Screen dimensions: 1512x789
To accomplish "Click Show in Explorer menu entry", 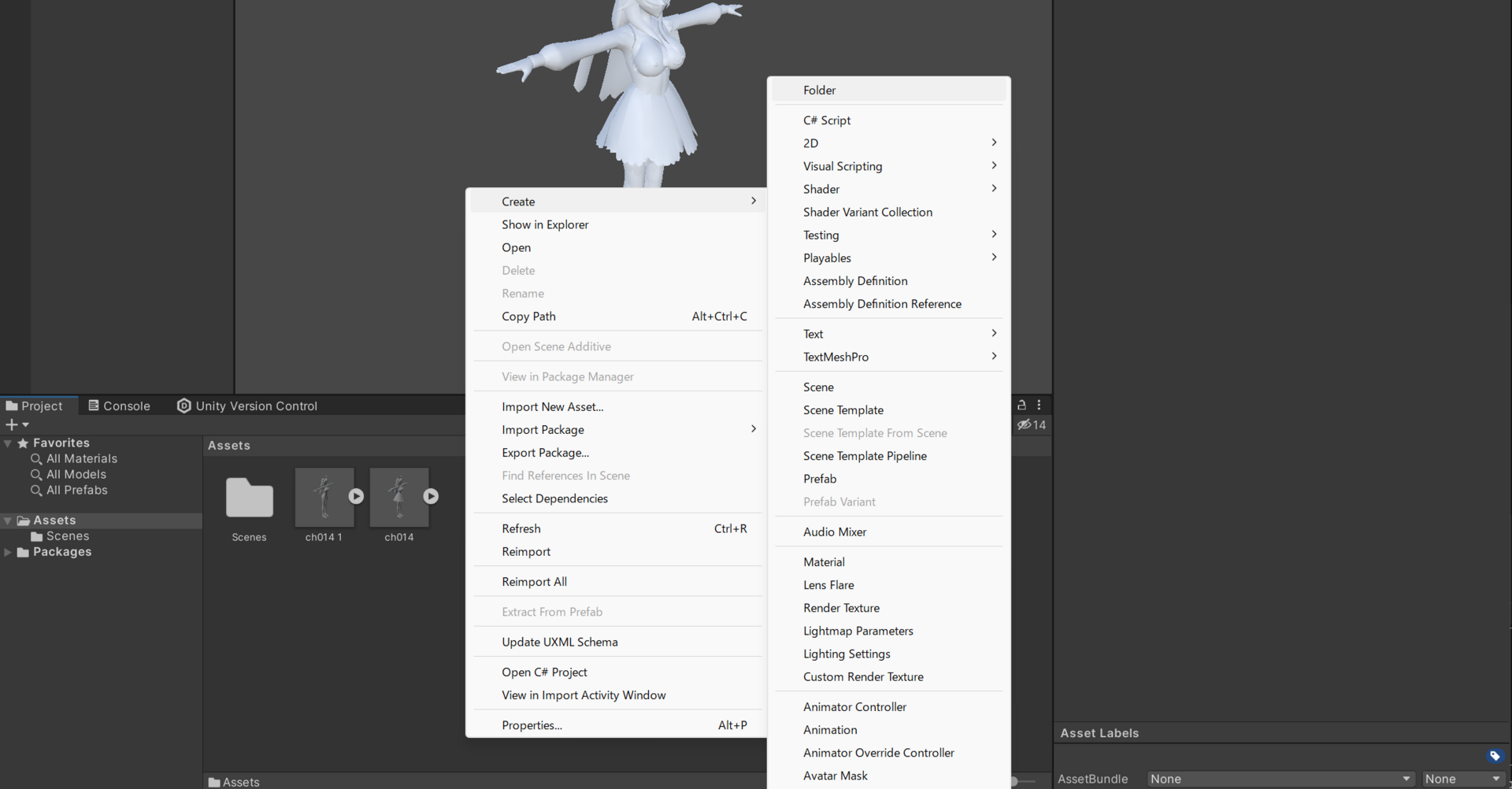I will 545,224.
